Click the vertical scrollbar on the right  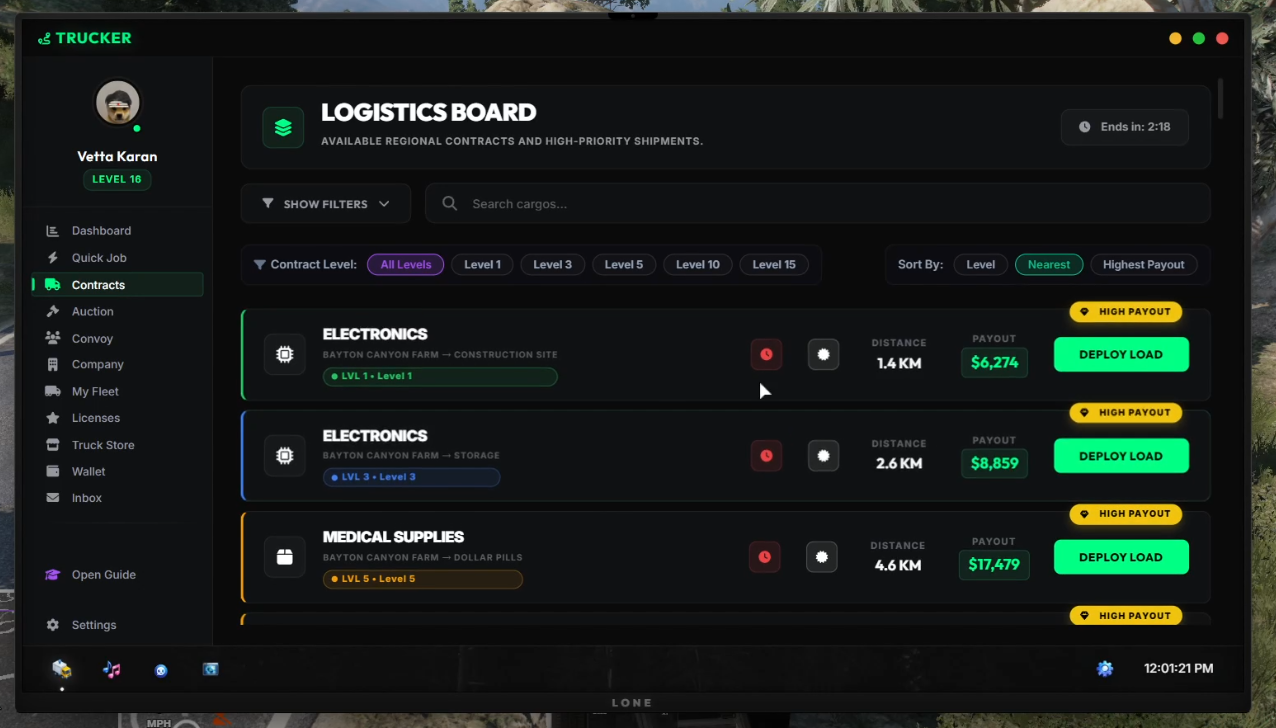point(1220,98)
